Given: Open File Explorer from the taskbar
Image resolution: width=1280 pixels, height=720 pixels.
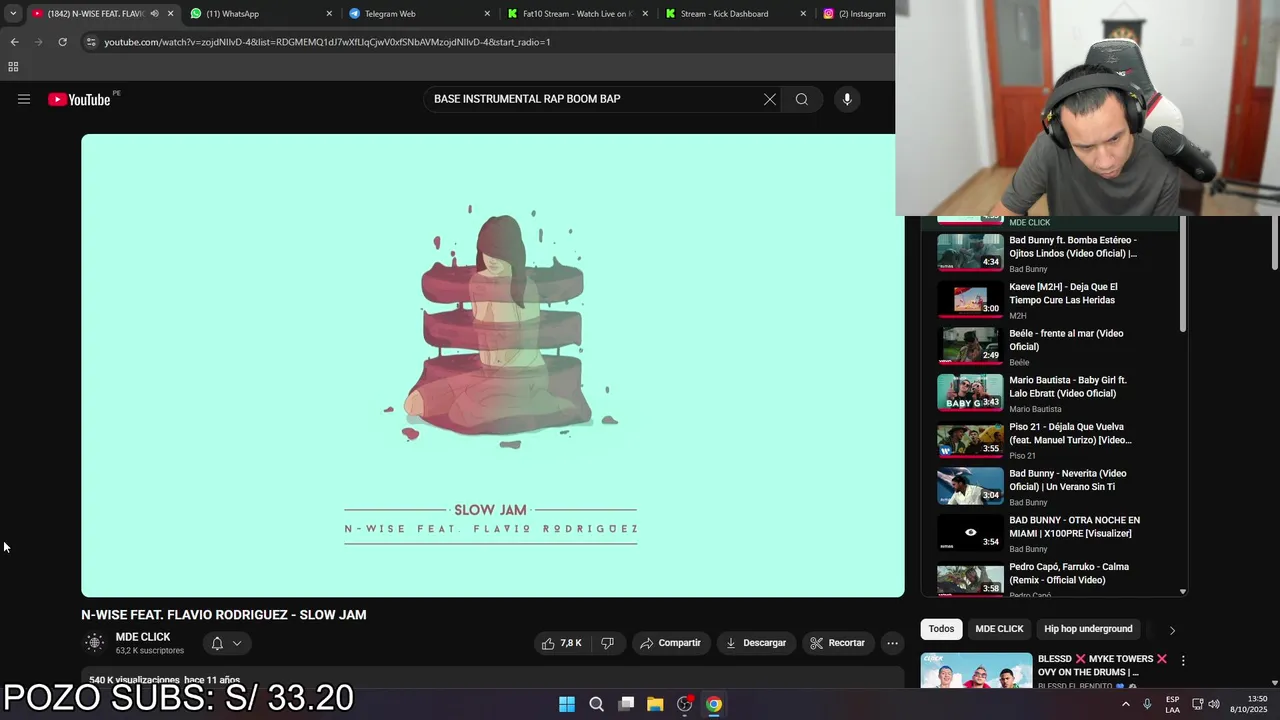Looking at the screenshot, I should pos(655,704).
